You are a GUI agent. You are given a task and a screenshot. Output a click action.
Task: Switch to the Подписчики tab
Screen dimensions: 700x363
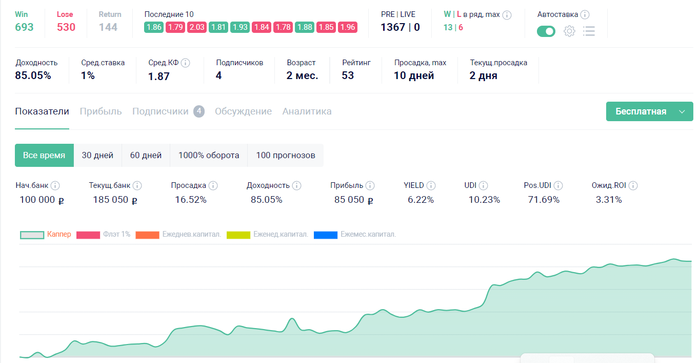[160, 111]
